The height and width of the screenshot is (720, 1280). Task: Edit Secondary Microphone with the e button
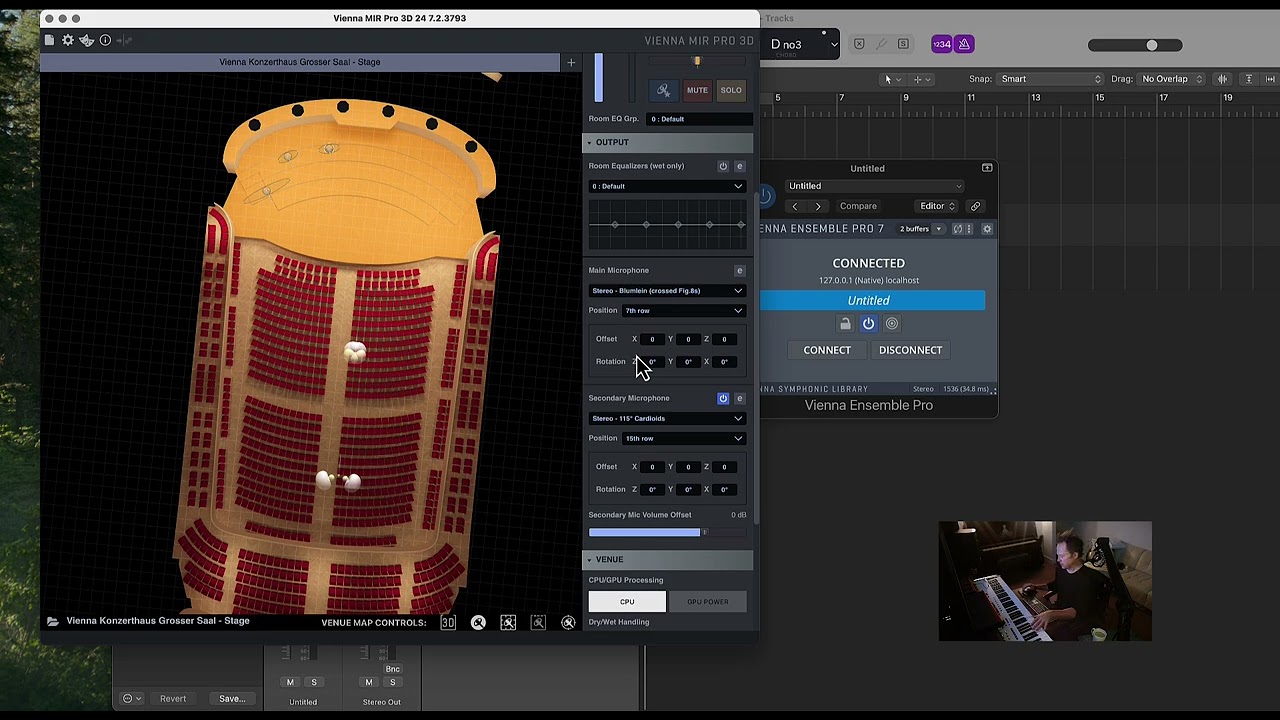click(740, 398)
